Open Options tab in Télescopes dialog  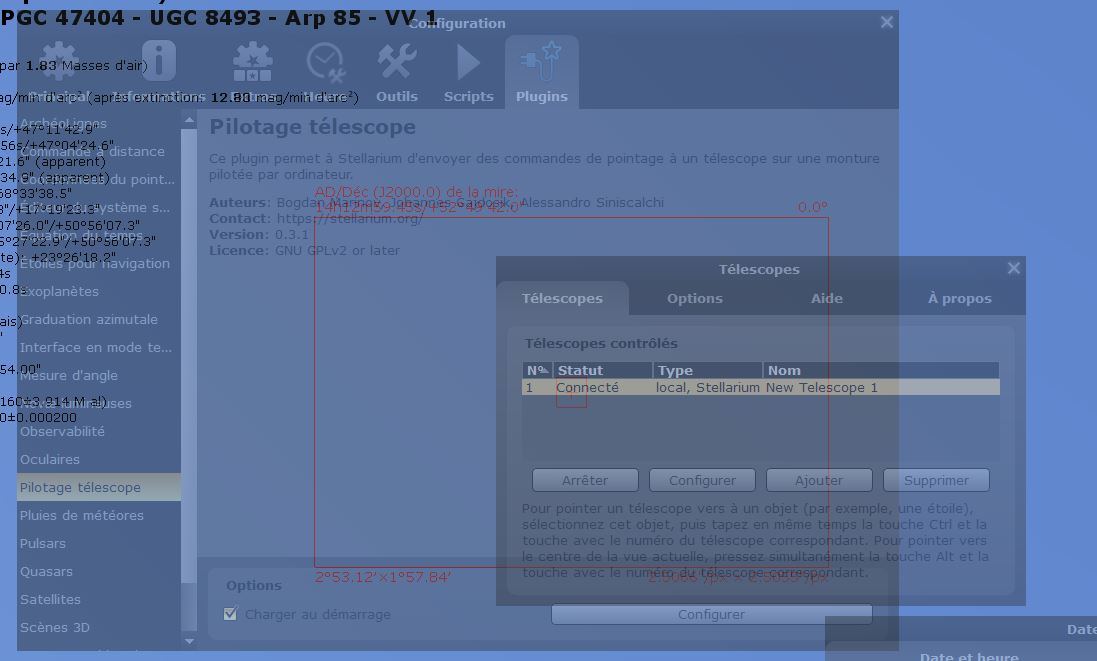point(695,299)
